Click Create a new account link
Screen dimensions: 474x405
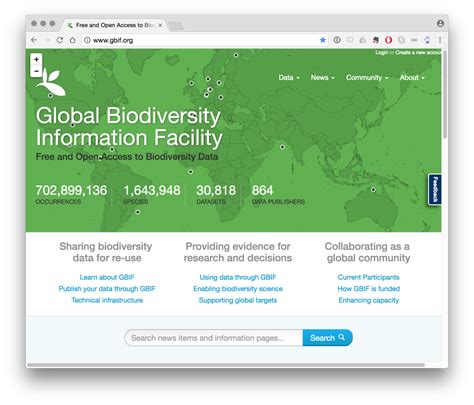418,52
